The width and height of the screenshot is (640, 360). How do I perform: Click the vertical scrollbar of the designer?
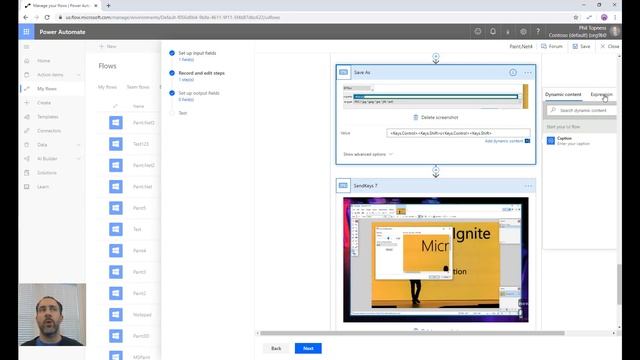click(x=619, y=284)
